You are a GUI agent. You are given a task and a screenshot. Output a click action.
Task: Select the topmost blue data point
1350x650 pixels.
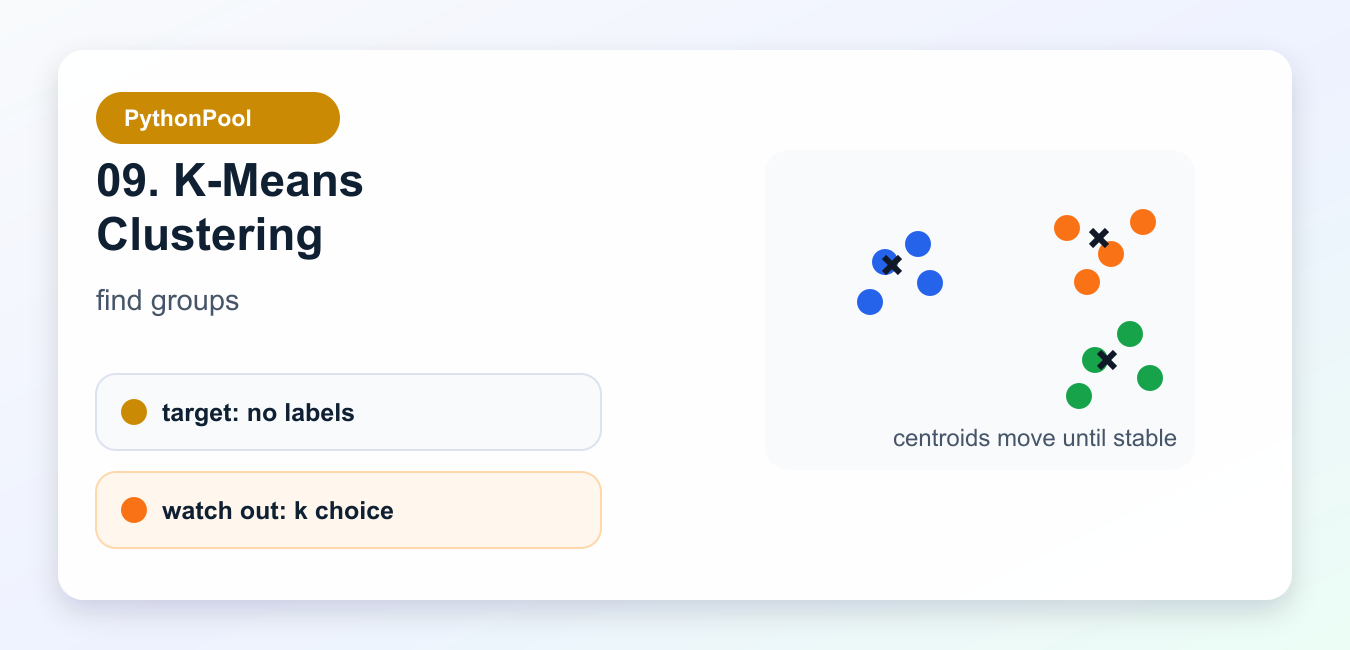(x=918, y=244)
